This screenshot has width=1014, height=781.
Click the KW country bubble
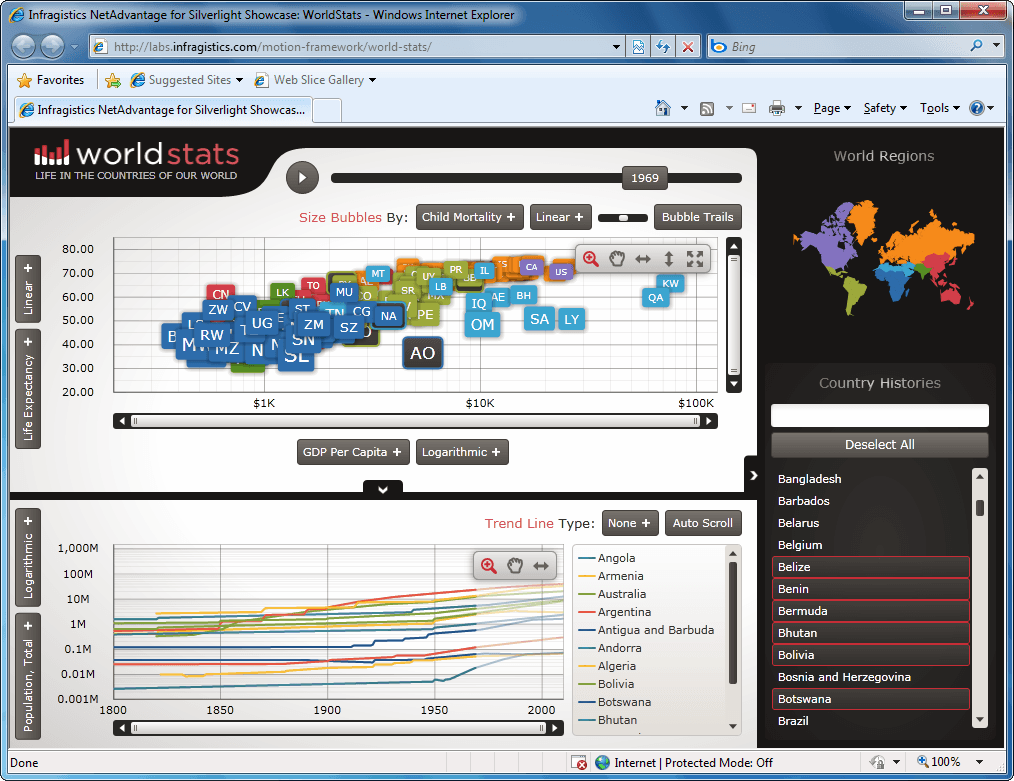click(671, 283)
